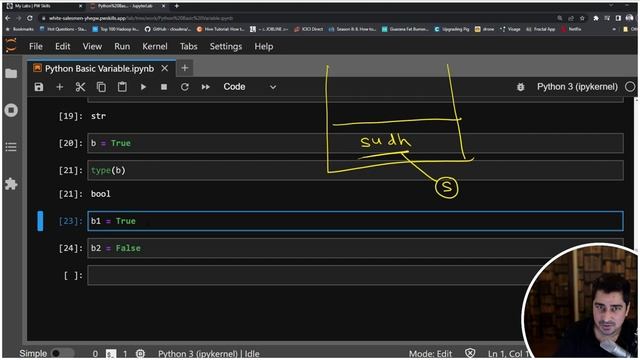Viewport: 640px width, 360px height.
Task: Copy the selected cell
Action: click(101, 87)
